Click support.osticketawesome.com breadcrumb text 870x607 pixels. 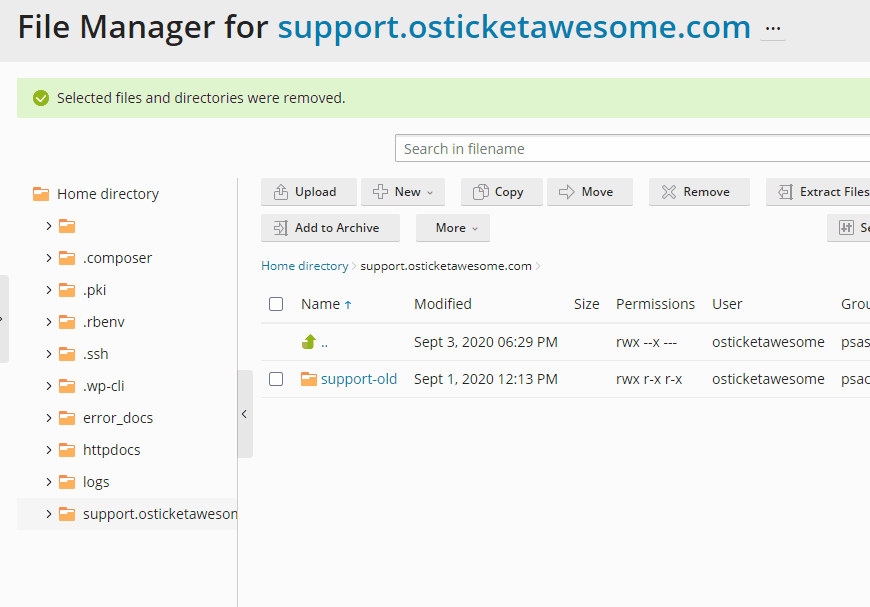(x=446, y=266)
